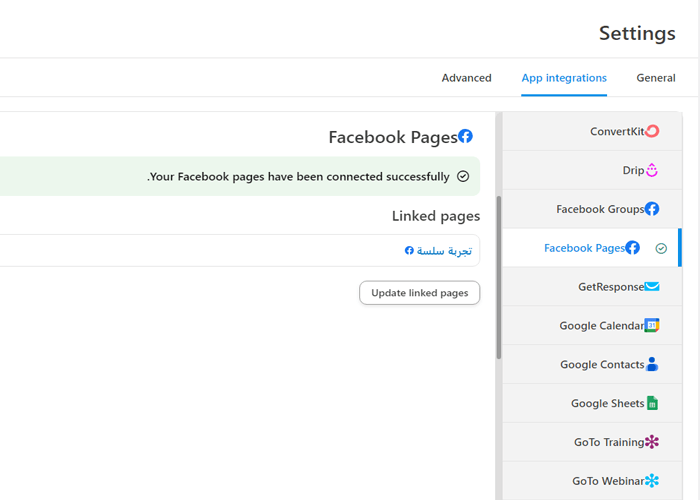Open the General settings tab
700x500 pixels.
point(656,78)
